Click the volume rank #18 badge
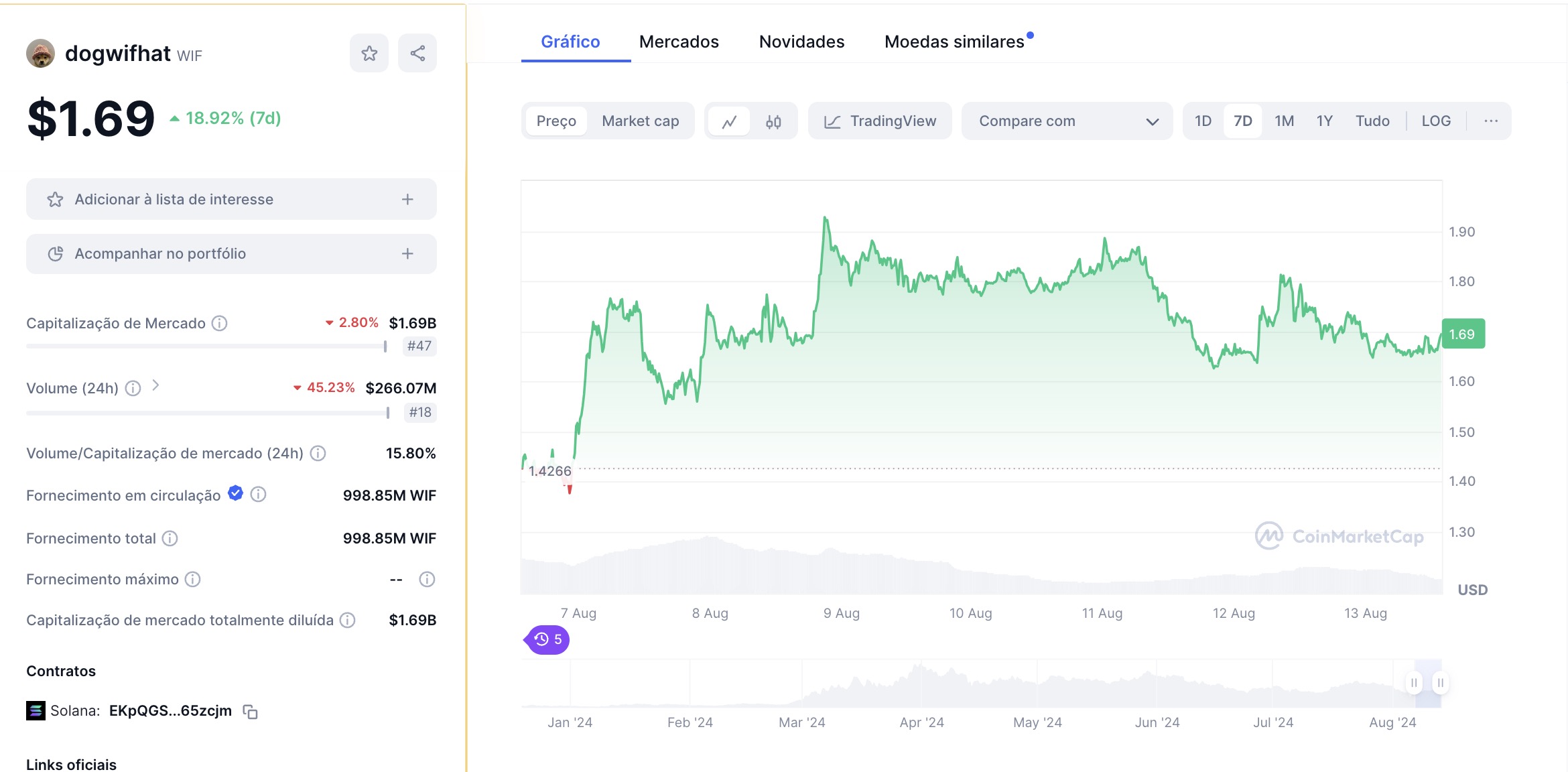 [x=420, y=412]
